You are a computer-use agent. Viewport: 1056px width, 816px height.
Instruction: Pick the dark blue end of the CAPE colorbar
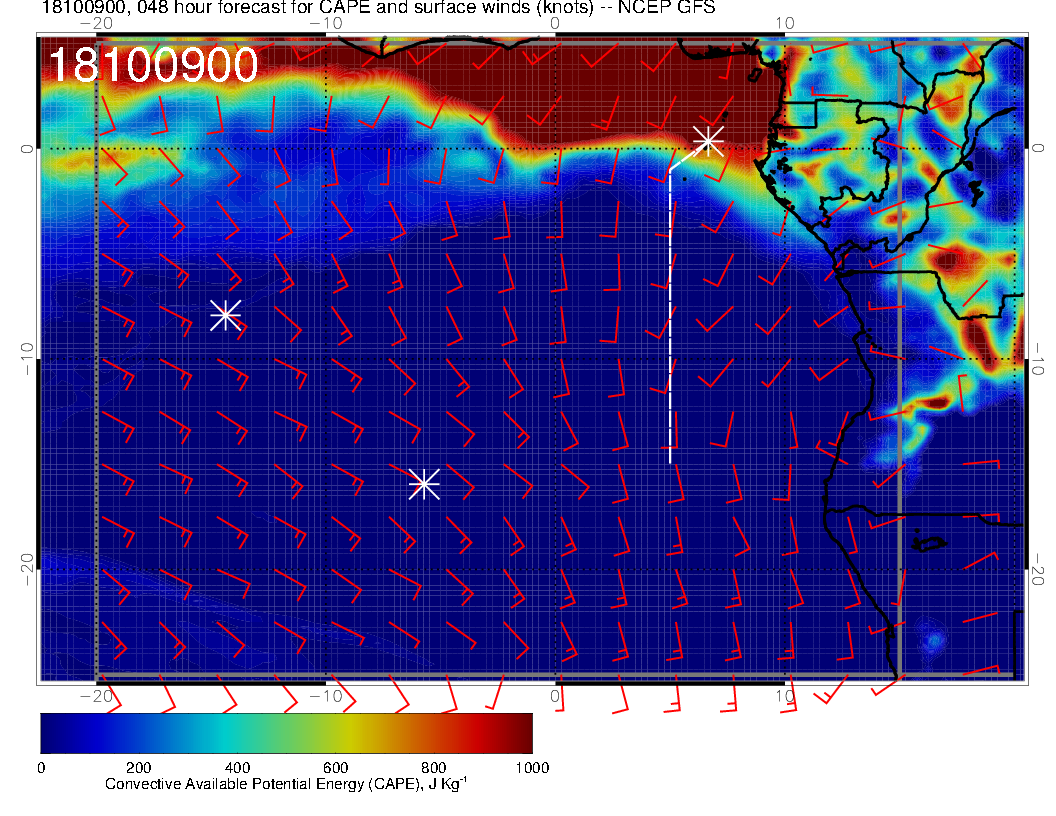click(x=52, y=732)
